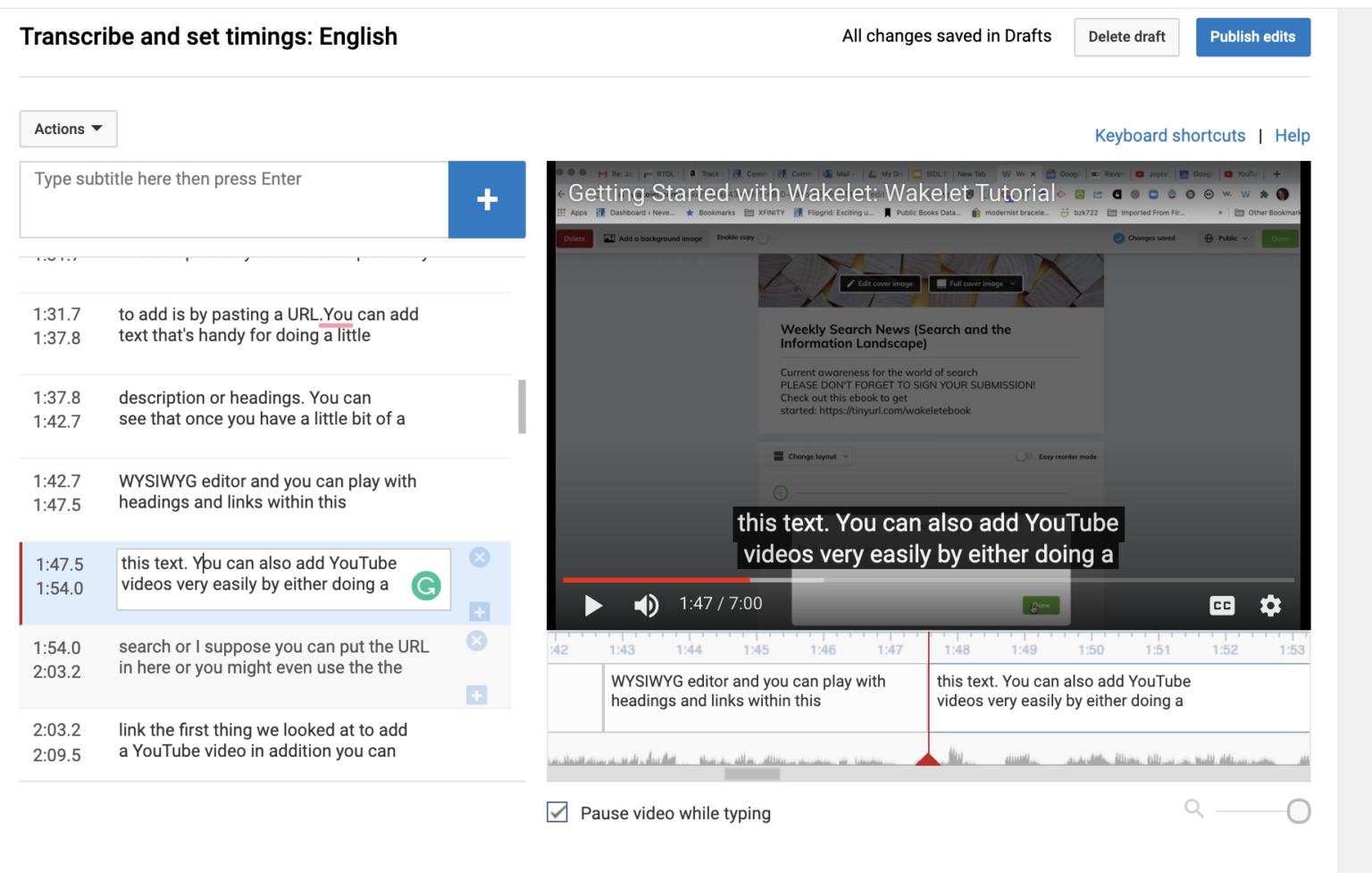Adjust the timeline zoom slider handle
This screenshot has height=873, width=1372.
1299,811
